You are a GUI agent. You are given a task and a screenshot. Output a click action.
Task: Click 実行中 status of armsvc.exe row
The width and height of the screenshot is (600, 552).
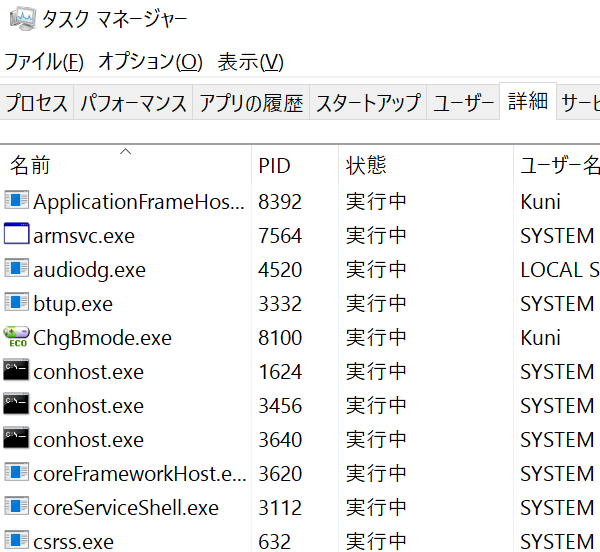click(376, 236)
